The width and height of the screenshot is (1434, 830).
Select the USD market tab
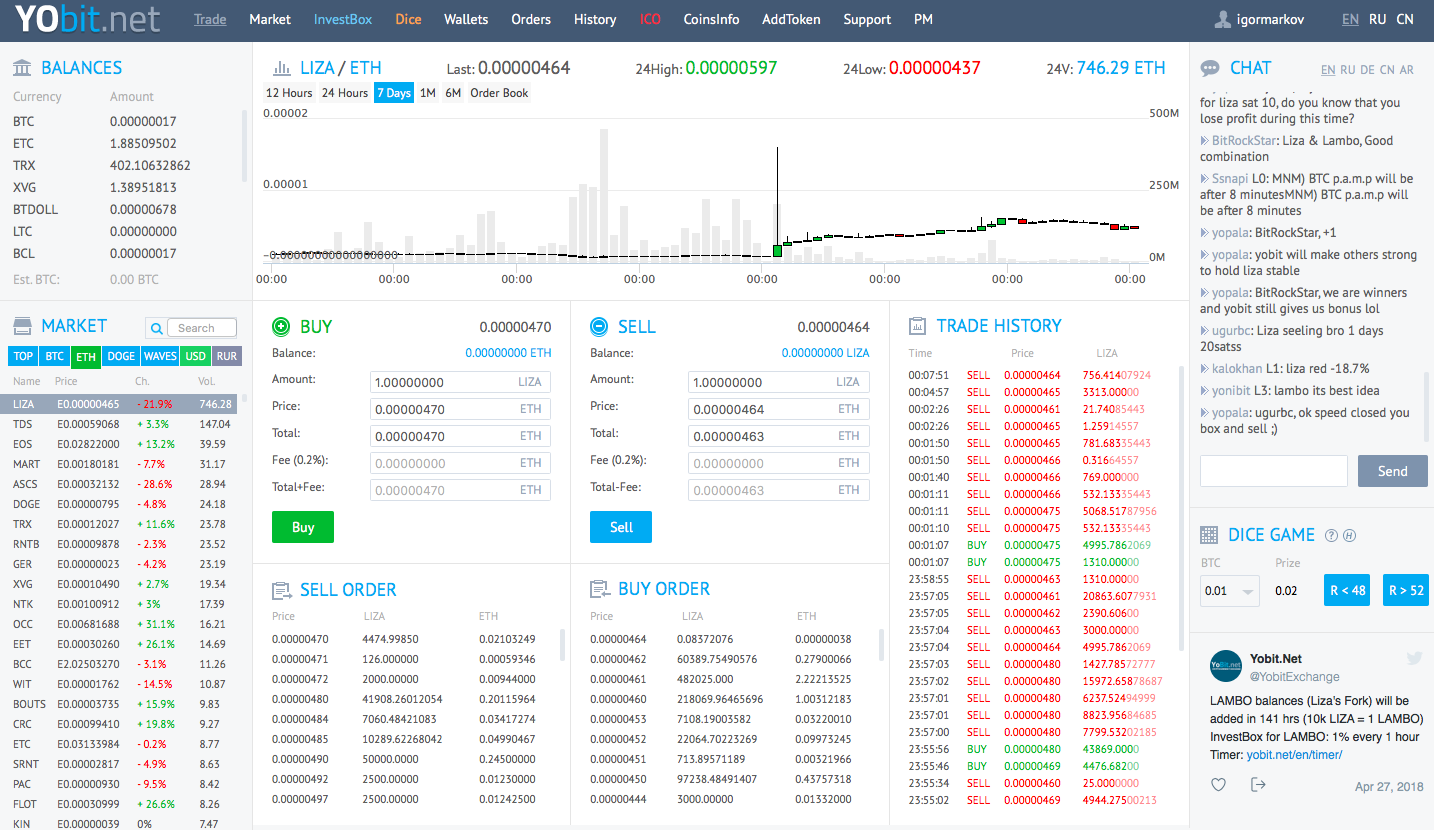click(x=195, y=356)
